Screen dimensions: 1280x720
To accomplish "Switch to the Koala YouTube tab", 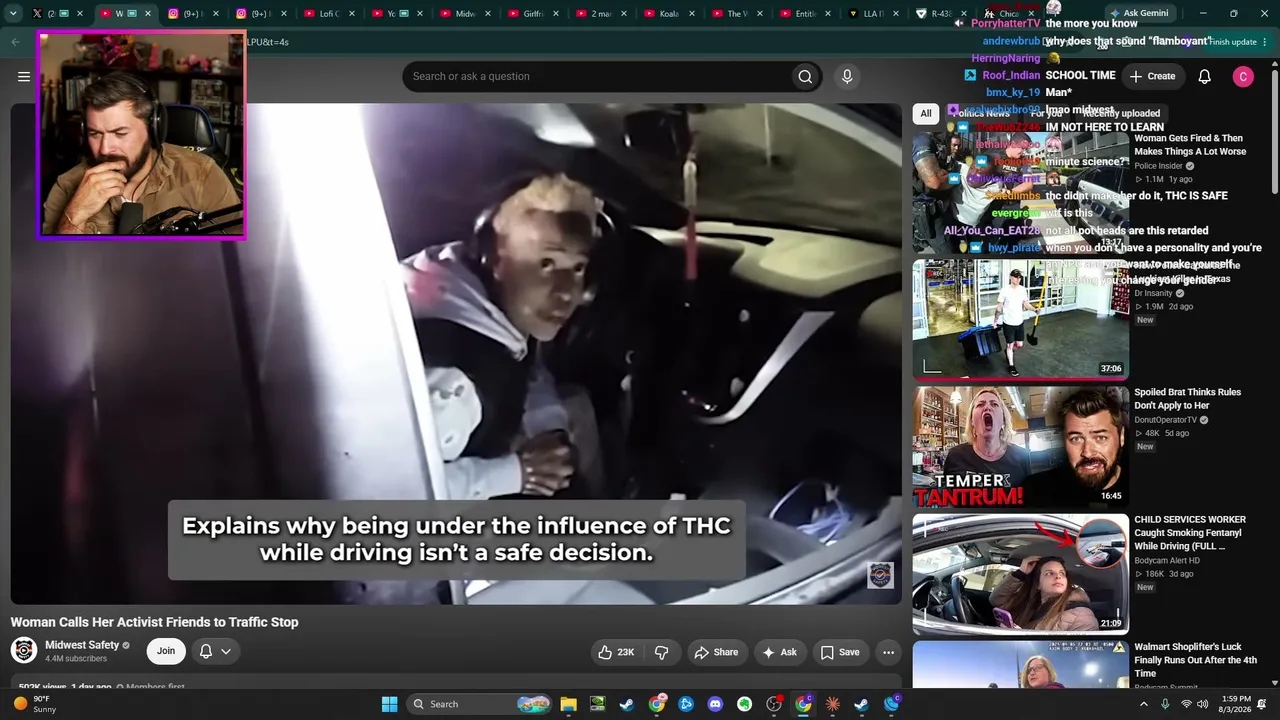I will click(670, 14).
